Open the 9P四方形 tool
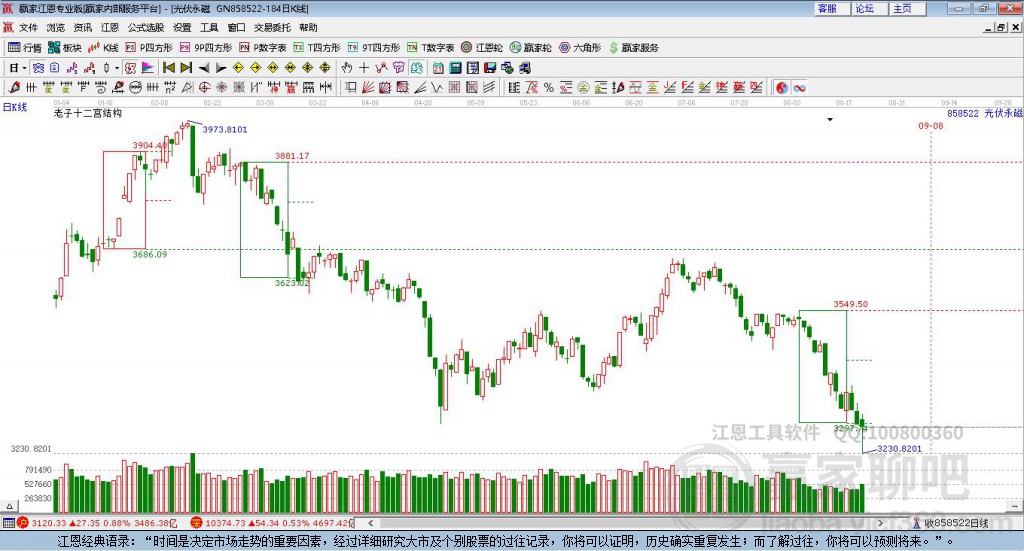This screenshot has width=1024, height=551. click(205, 48)
